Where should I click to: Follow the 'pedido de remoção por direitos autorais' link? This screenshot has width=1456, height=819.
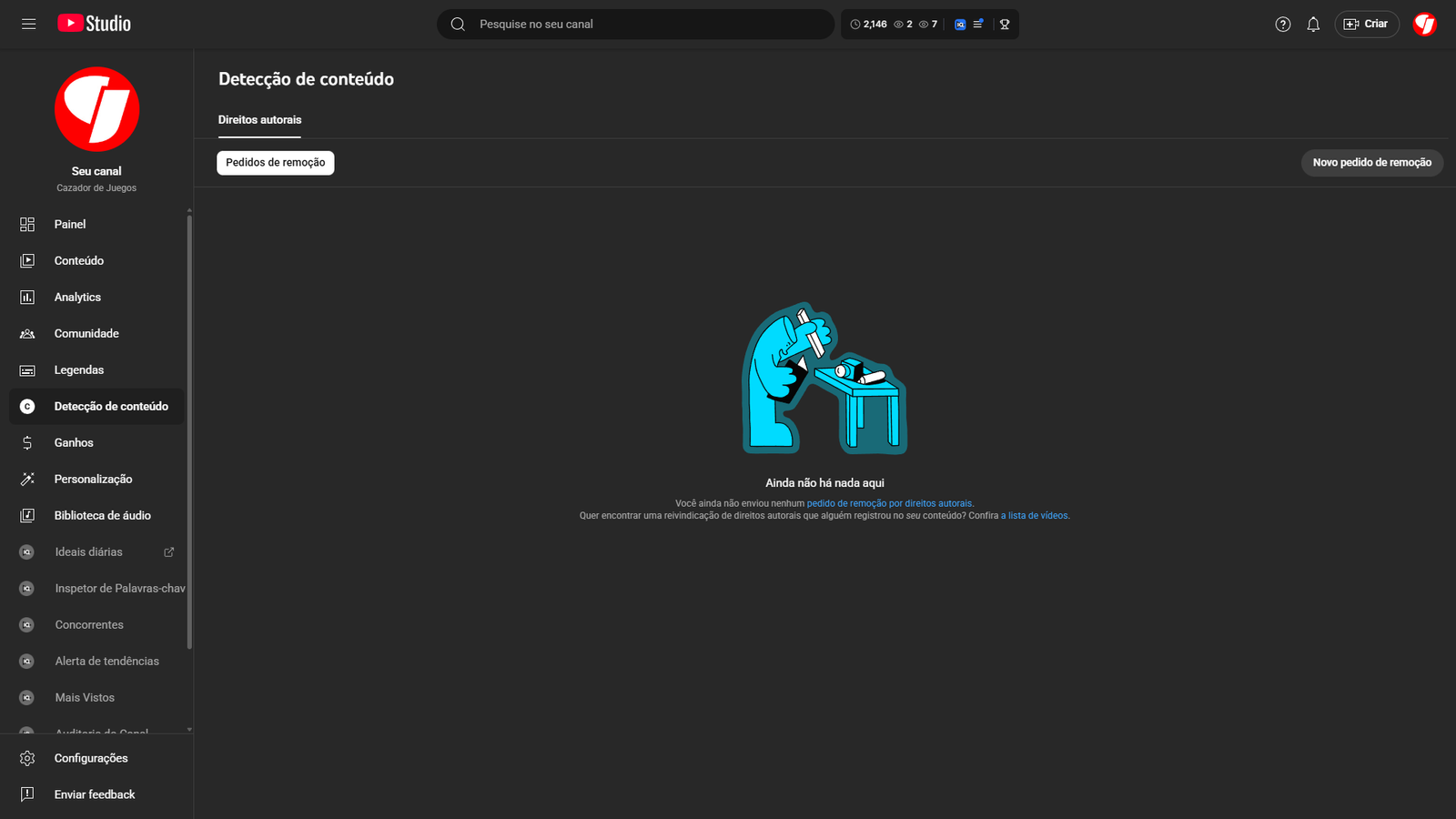point(889,503)
